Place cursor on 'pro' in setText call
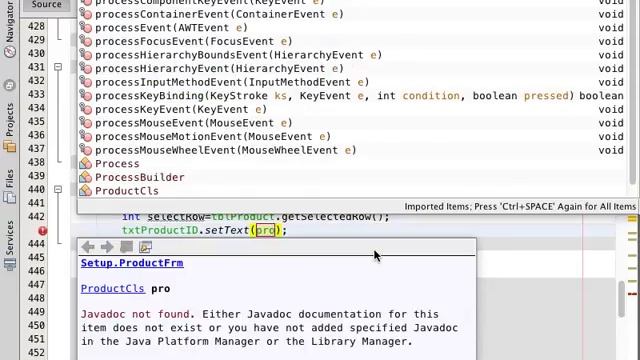Screen dimensions: 640x360 (265, 230)
